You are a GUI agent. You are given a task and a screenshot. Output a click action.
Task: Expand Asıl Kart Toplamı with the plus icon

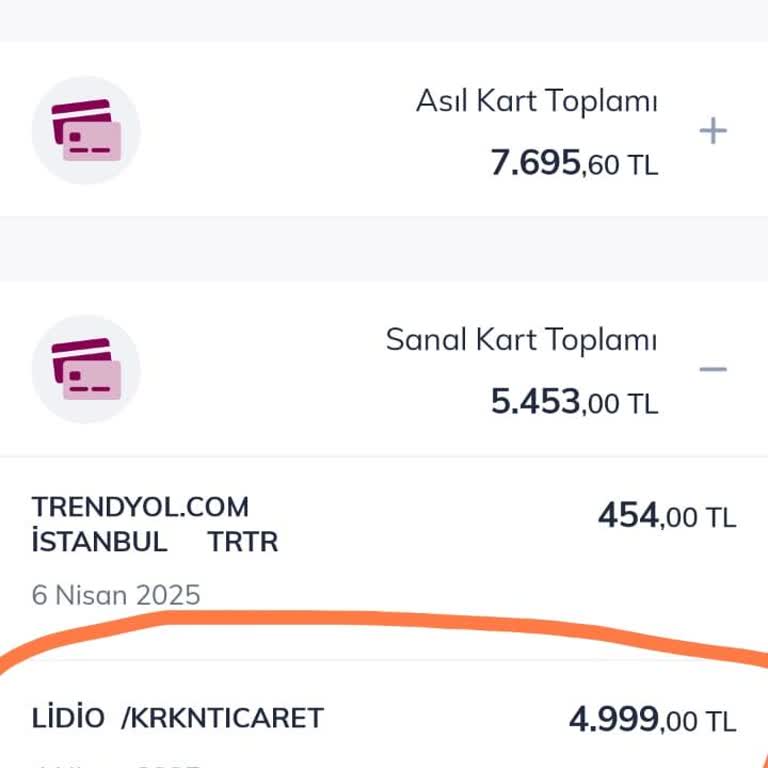click(x=712, y=131)
